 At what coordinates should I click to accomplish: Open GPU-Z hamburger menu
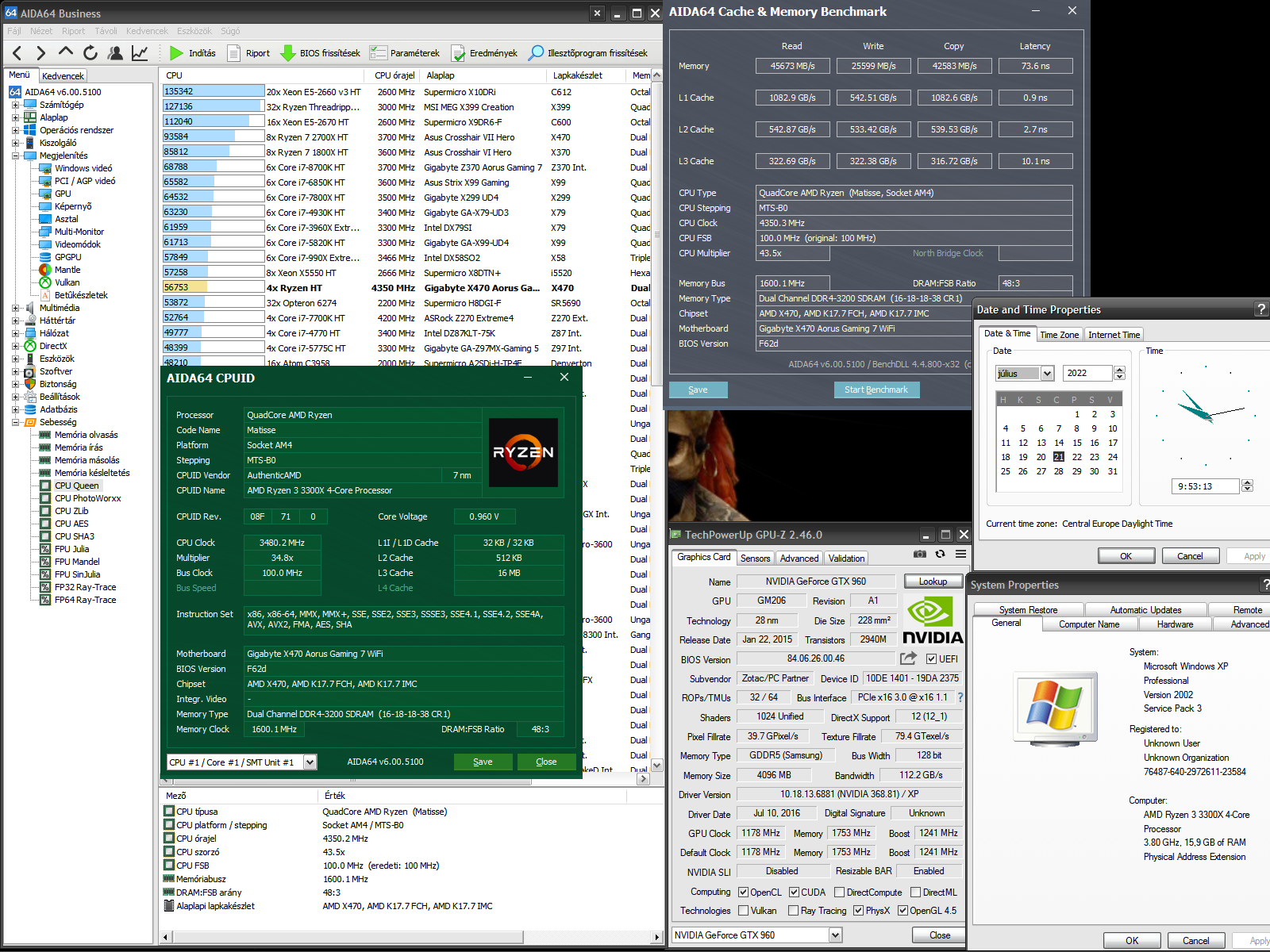[x=960, y=554]
